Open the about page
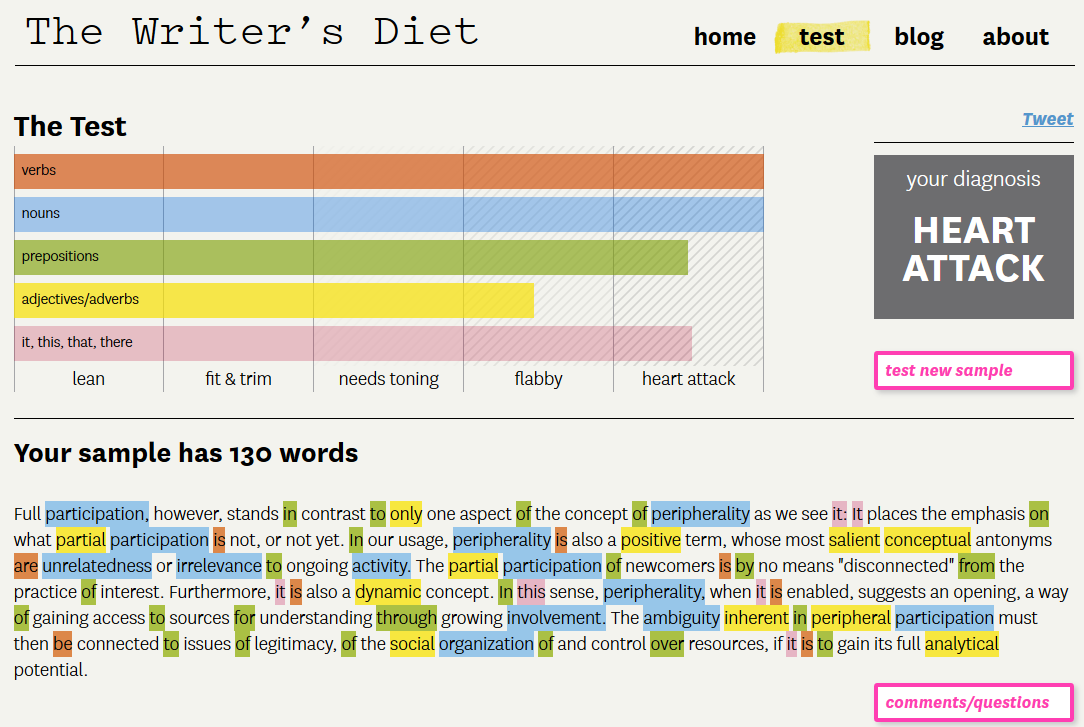 point(1015,37)
